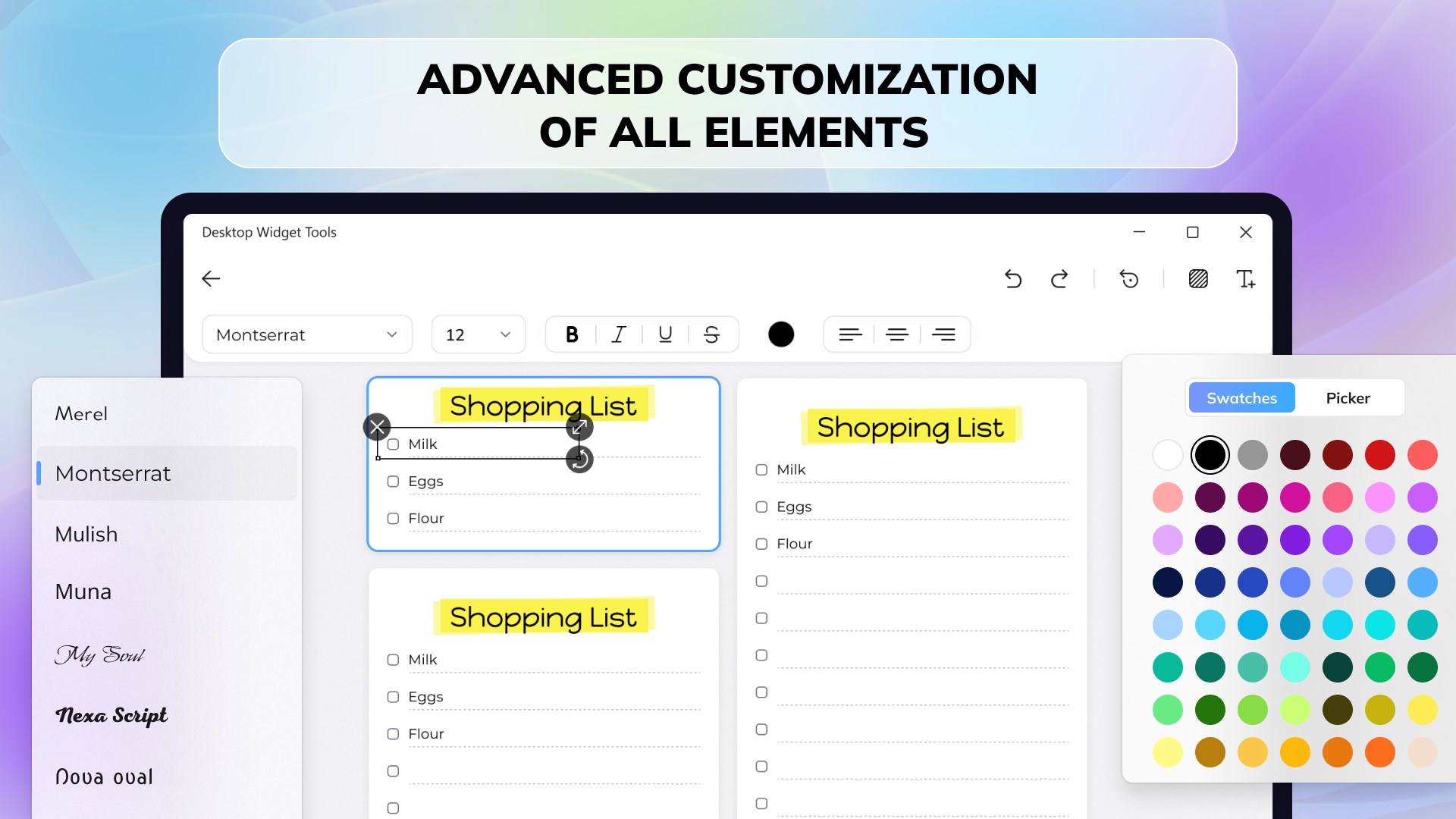Screen dimensions: 1456x819
Task: Tick the Milk checkbox in right widget
Action: (761, 470)
